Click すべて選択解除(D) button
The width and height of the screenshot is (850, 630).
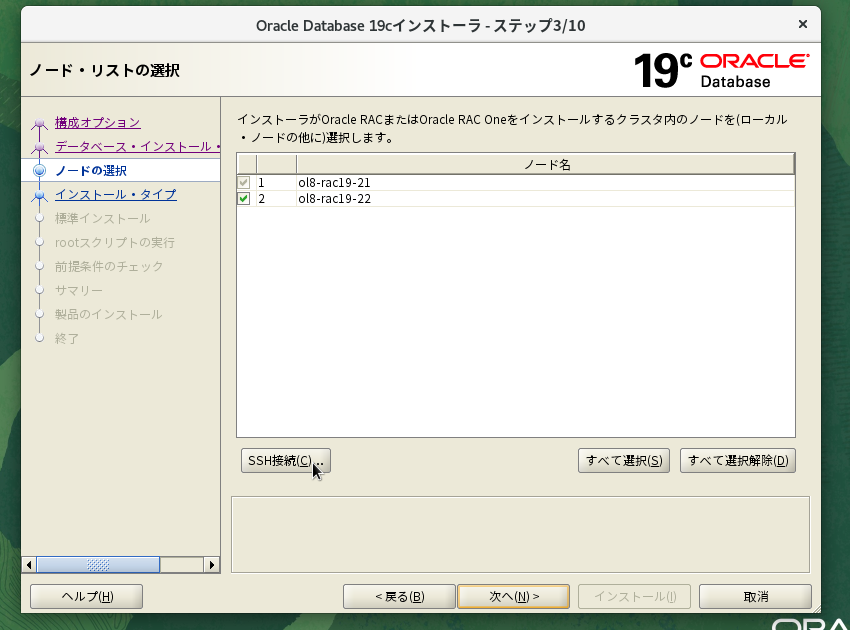click(x=738, y=460)
